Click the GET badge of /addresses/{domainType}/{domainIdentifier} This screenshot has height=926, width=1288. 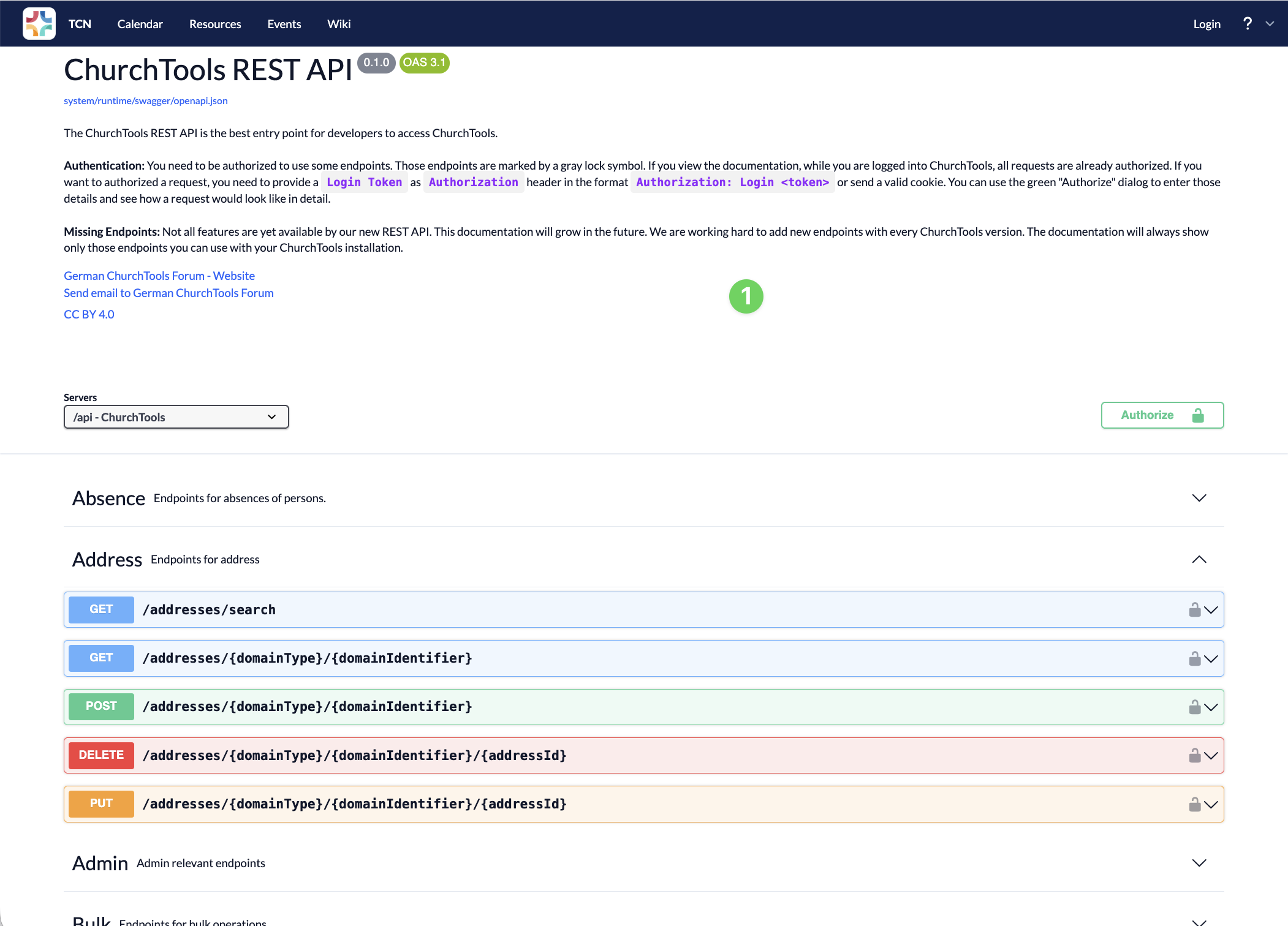(101, 658)
